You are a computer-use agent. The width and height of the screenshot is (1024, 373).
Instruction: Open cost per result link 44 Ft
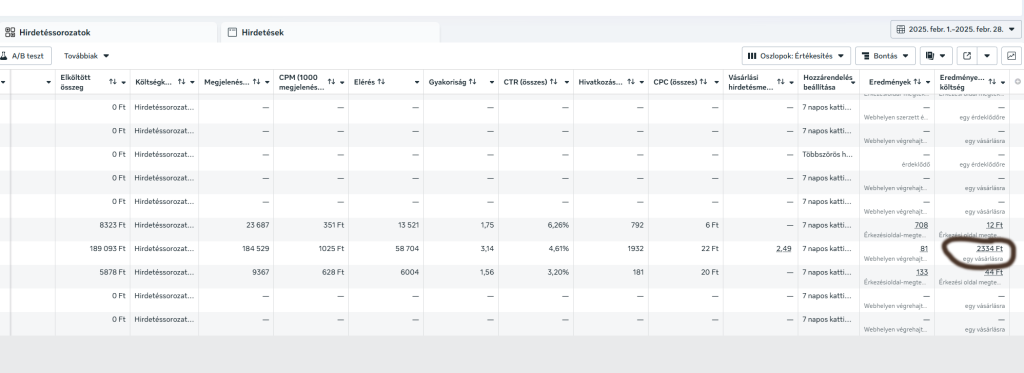(x=994, y=272)
